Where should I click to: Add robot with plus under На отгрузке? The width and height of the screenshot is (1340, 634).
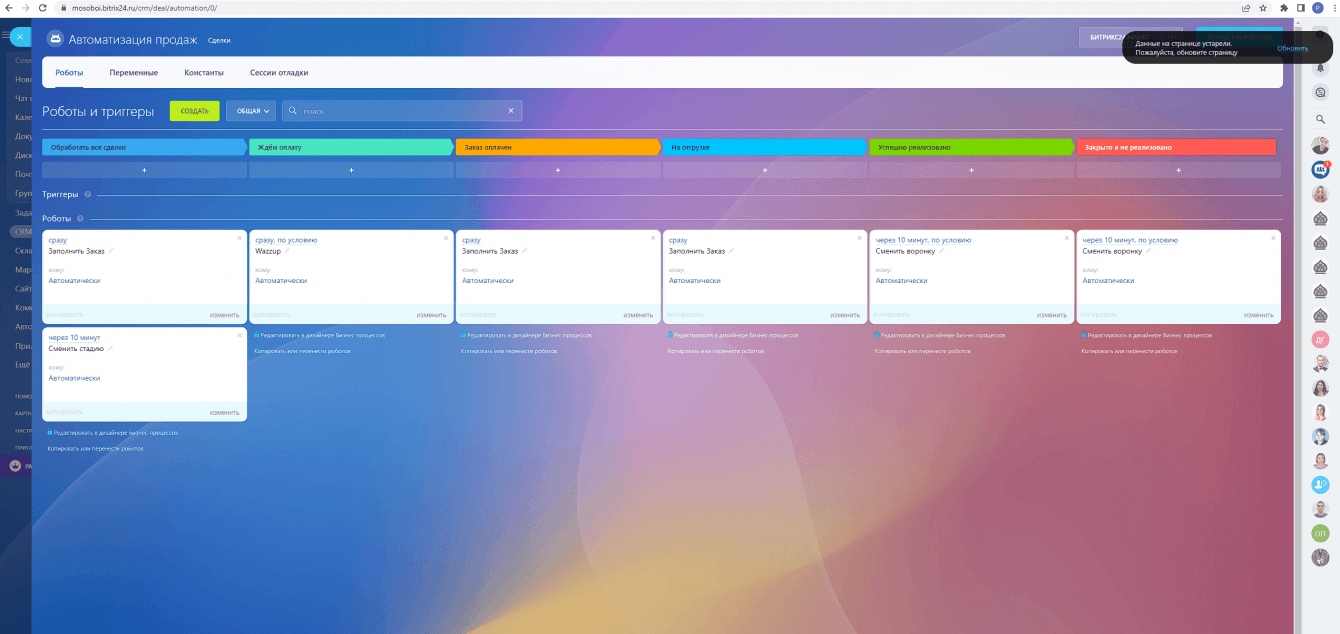pos(765,171)
